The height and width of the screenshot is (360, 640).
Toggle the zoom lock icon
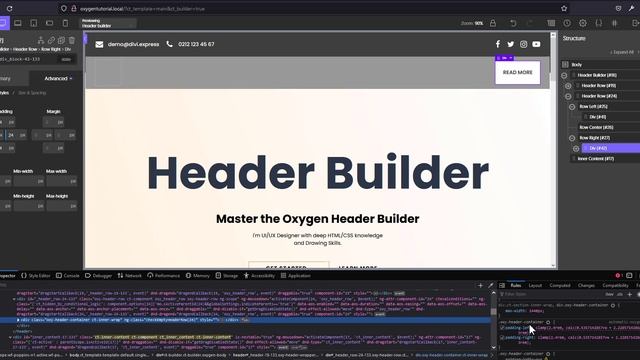[493, 23]
